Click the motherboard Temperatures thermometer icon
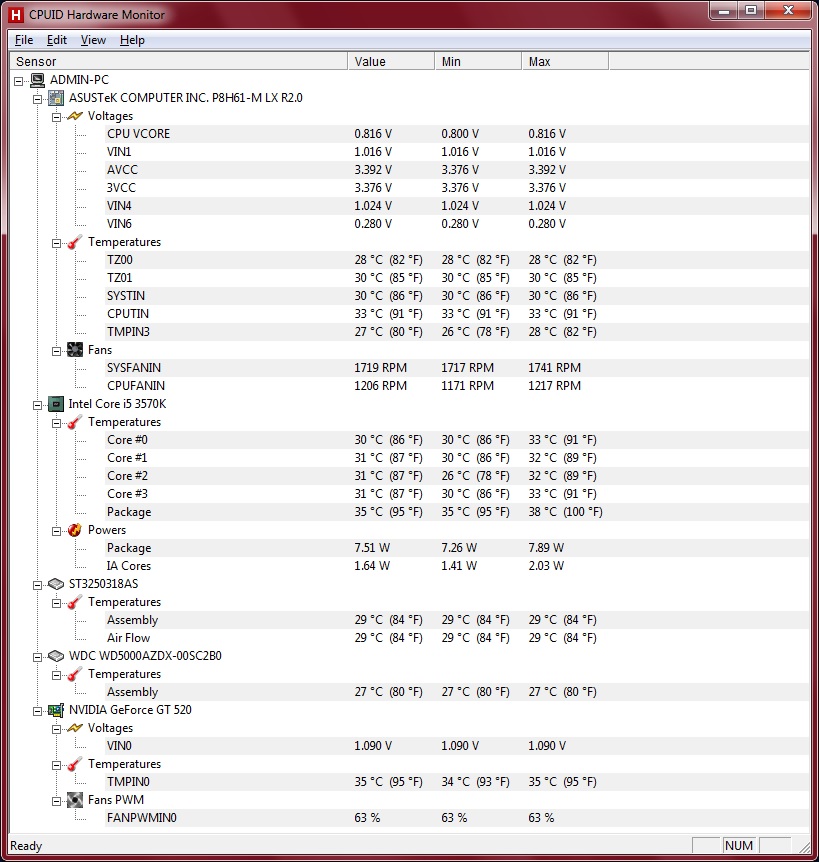Screen dimensions: 819x862 75,242
